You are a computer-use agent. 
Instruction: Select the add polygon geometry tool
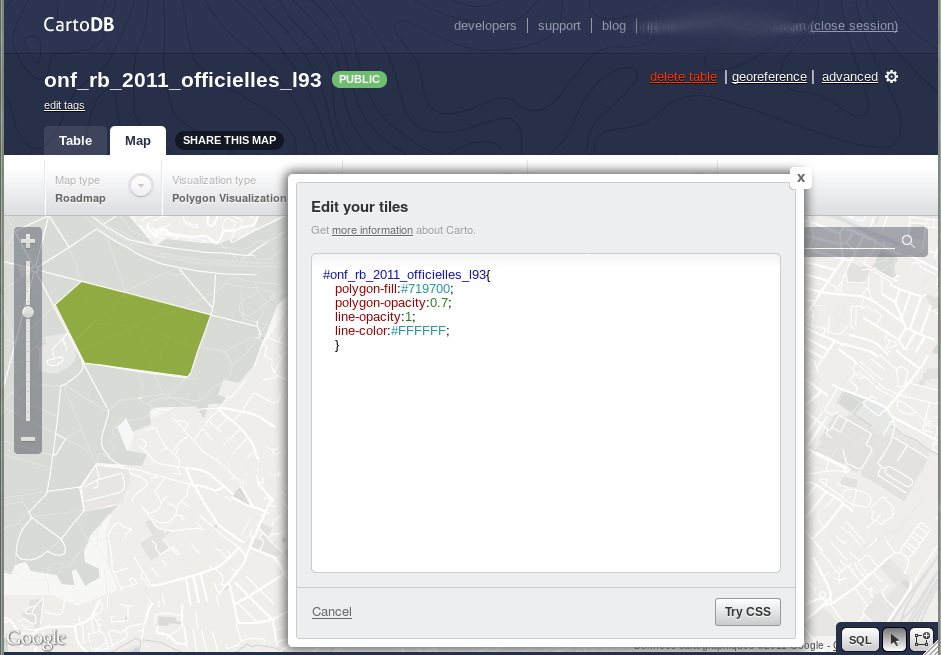tap(921, 640)
